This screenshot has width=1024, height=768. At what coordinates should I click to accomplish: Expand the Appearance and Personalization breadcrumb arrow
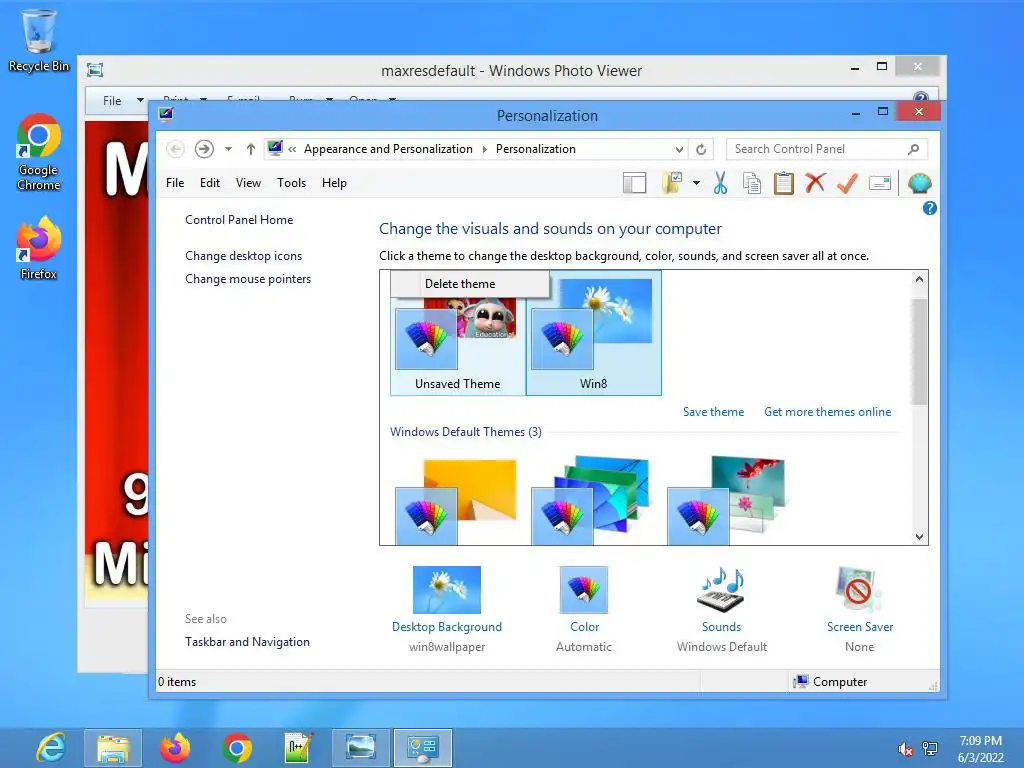click(x=485, y=150)
